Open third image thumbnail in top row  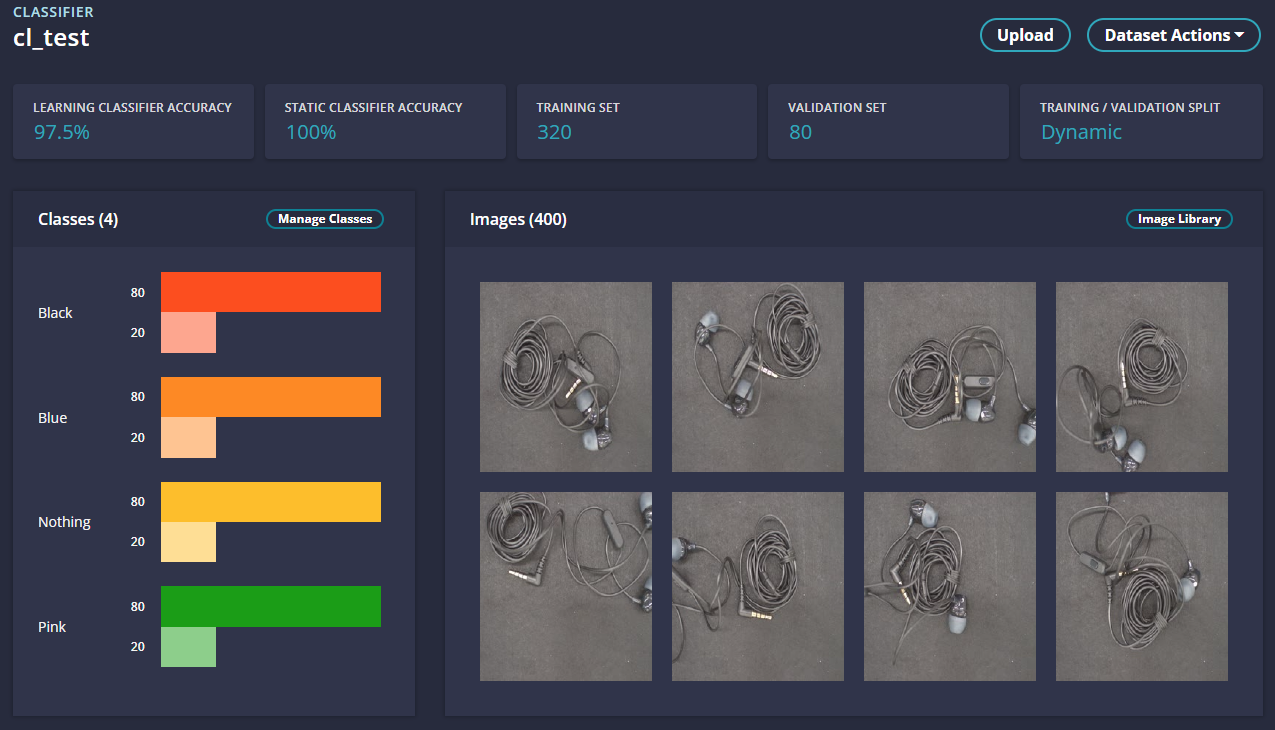click(950, 377)
